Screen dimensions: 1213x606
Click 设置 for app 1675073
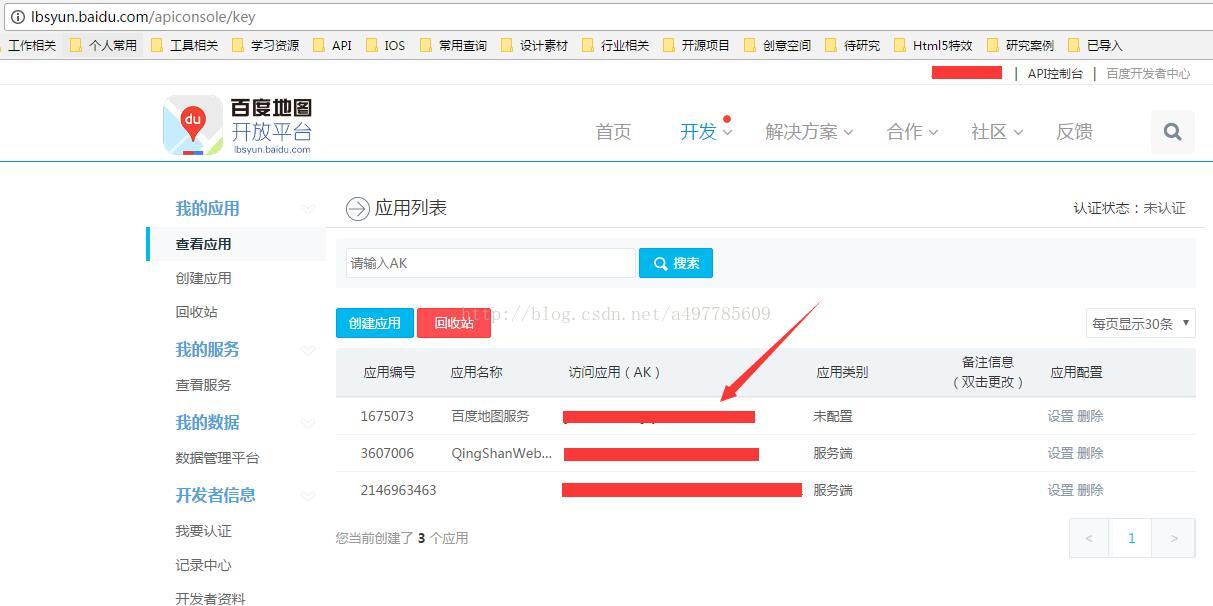[1060, 416]
